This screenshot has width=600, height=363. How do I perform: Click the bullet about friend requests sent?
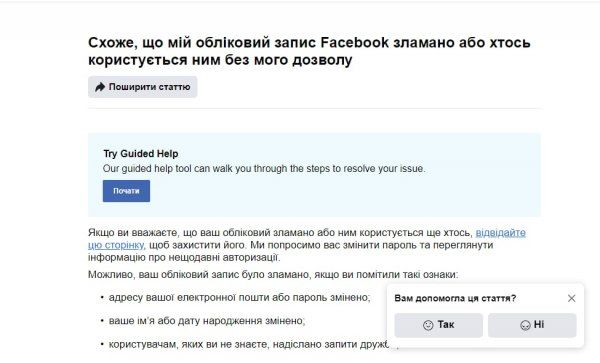253,344
